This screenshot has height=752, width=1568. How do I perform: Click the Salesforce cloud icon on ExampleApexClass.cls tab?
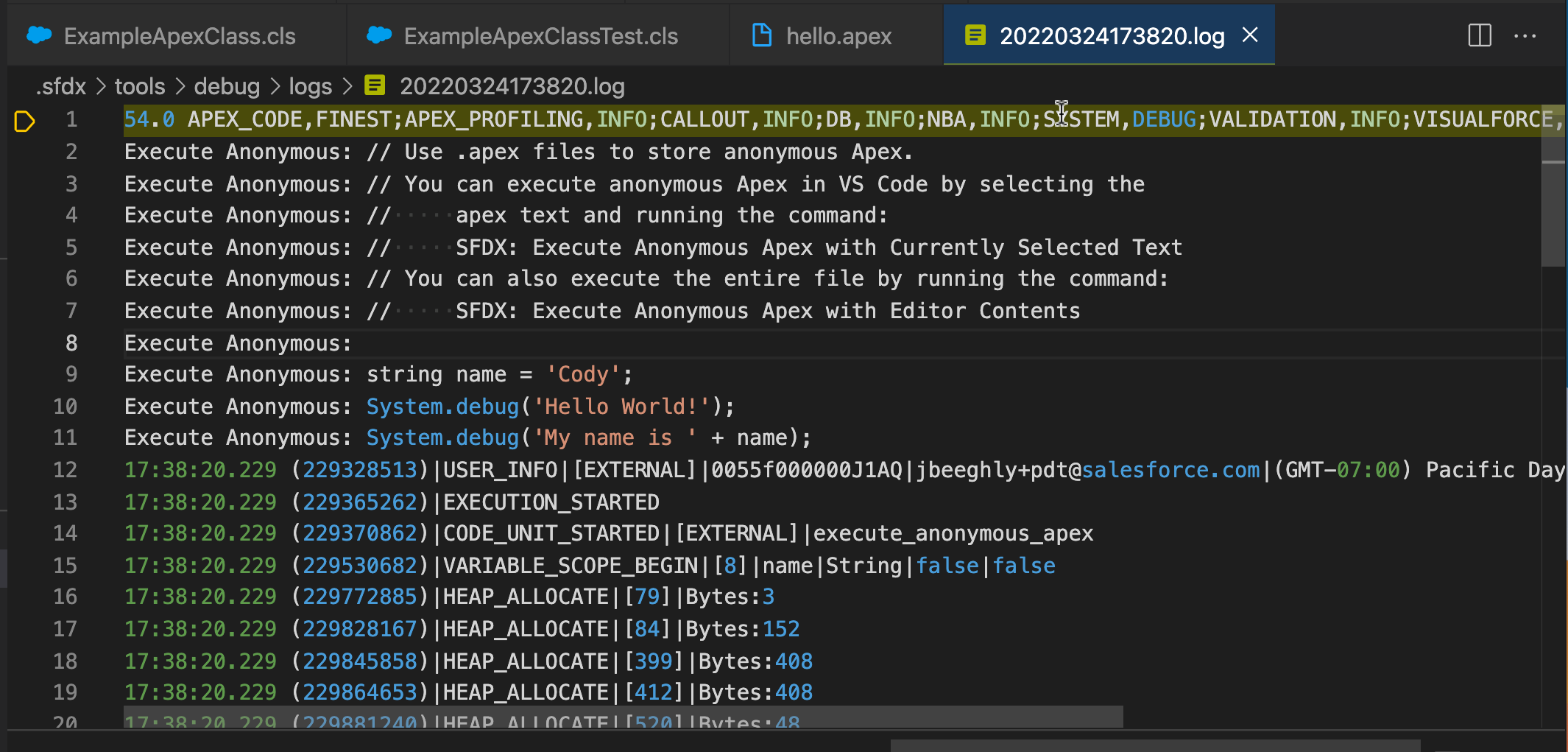38,35
